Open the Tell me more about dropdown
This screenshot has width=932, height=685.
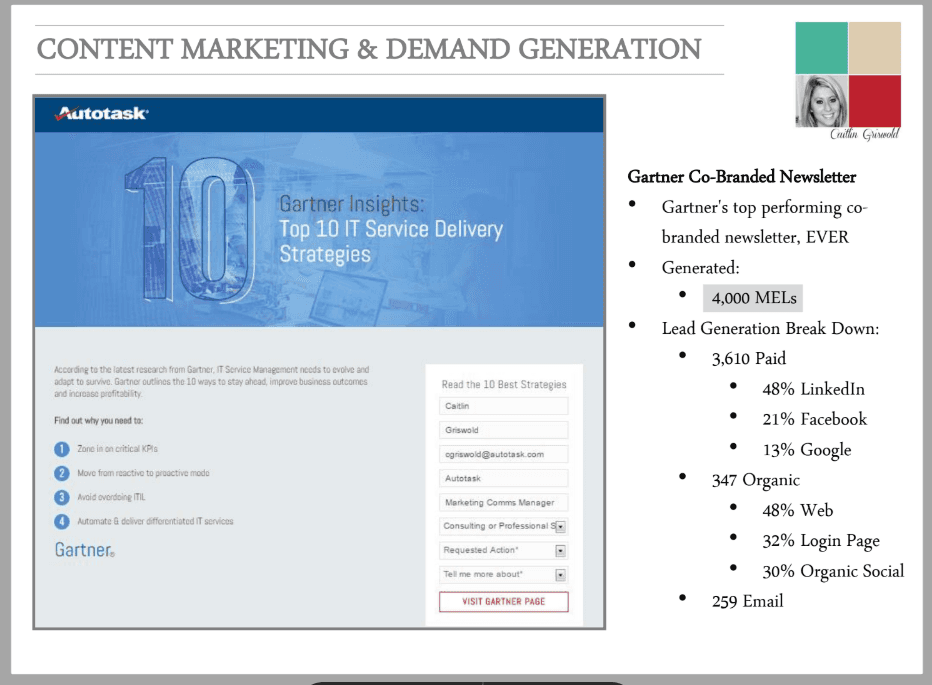pyautogui.click(x=560, y=575)
